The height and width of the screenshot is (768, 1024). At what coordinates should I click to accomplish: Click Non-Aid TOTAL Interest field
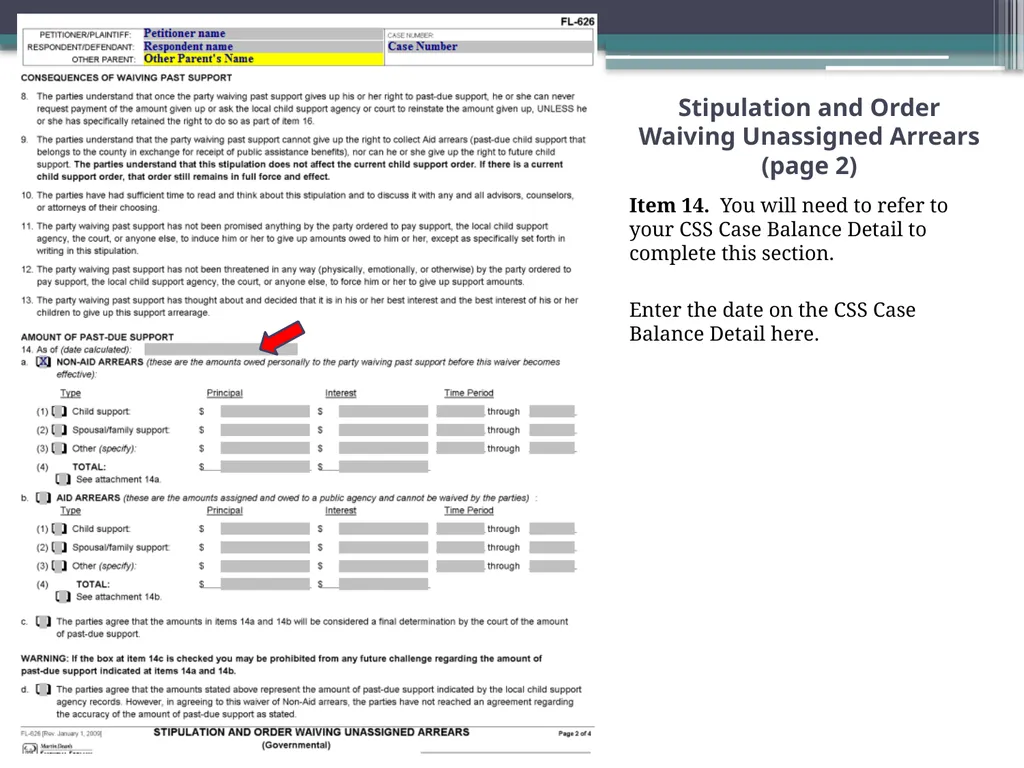coord(383,467)
